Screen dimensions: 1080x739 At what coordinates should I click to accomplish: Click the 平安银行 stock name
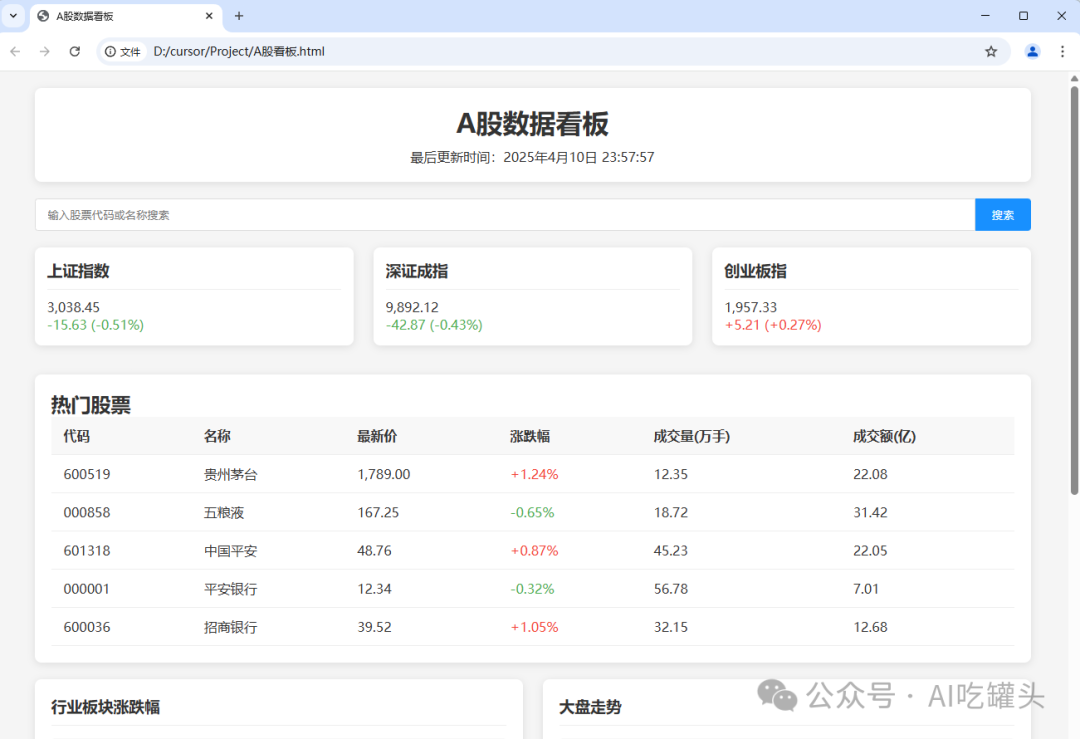231,589
